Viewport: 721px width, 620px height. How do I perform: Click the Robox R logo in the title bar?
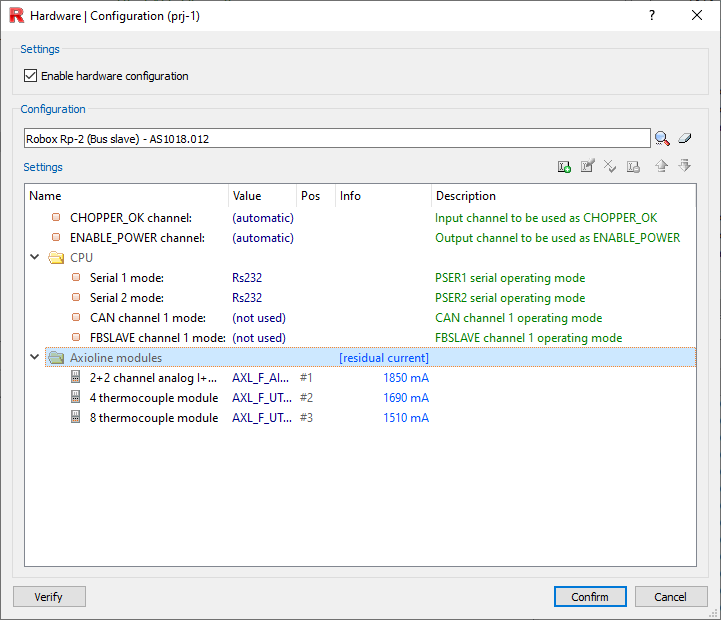click(x=17, y=15)
